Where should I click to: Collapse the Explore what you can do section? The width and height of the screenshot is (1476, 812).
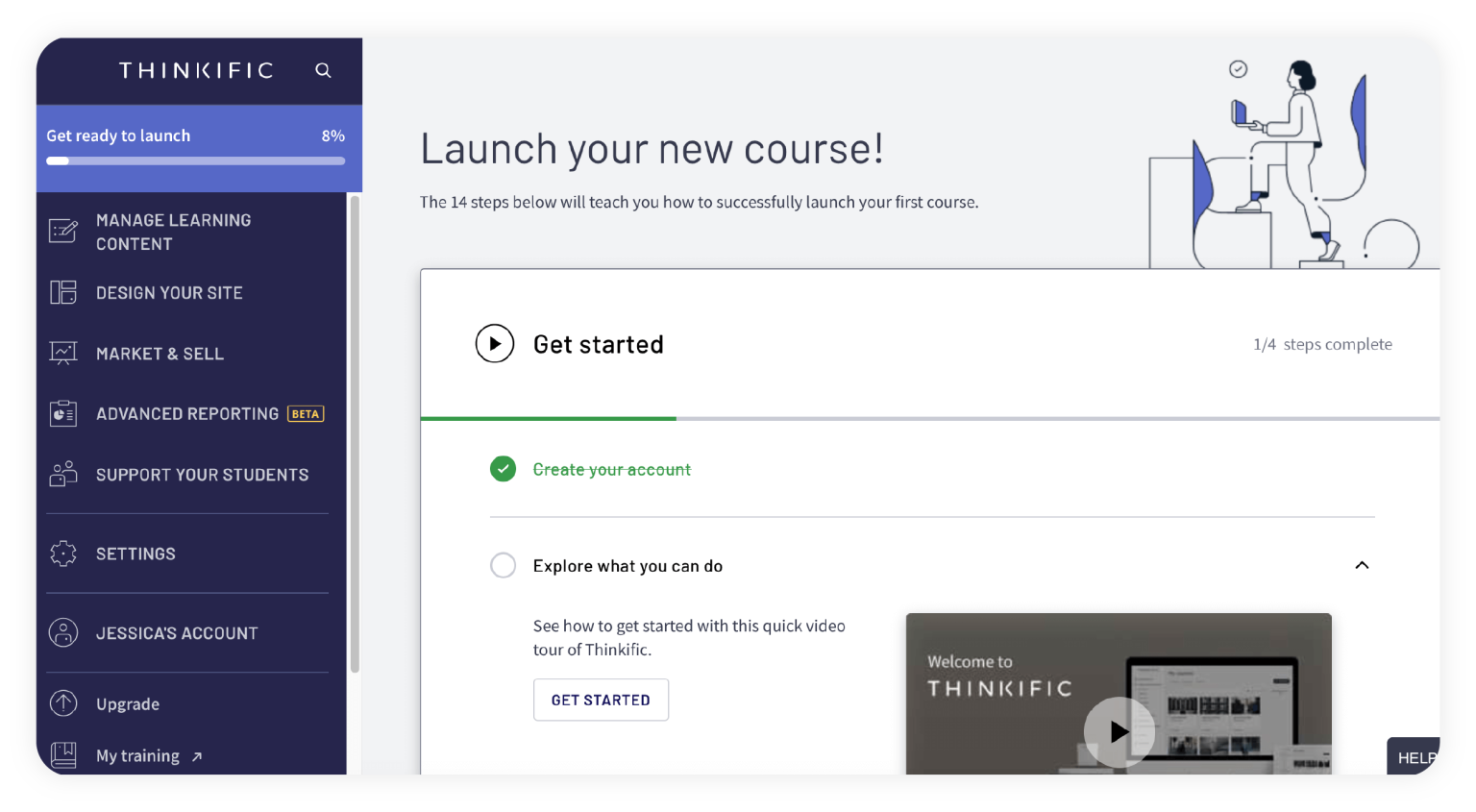(x=1362, y=566)
